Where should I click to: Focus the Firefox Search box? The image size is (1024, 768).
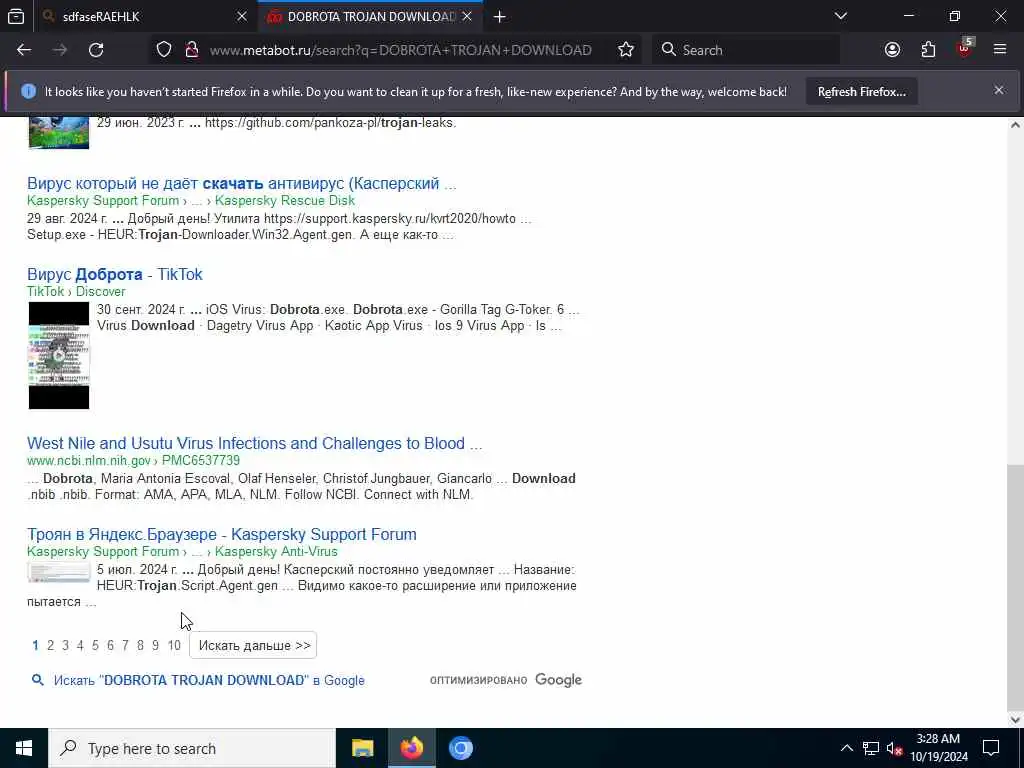click(745, 50)
